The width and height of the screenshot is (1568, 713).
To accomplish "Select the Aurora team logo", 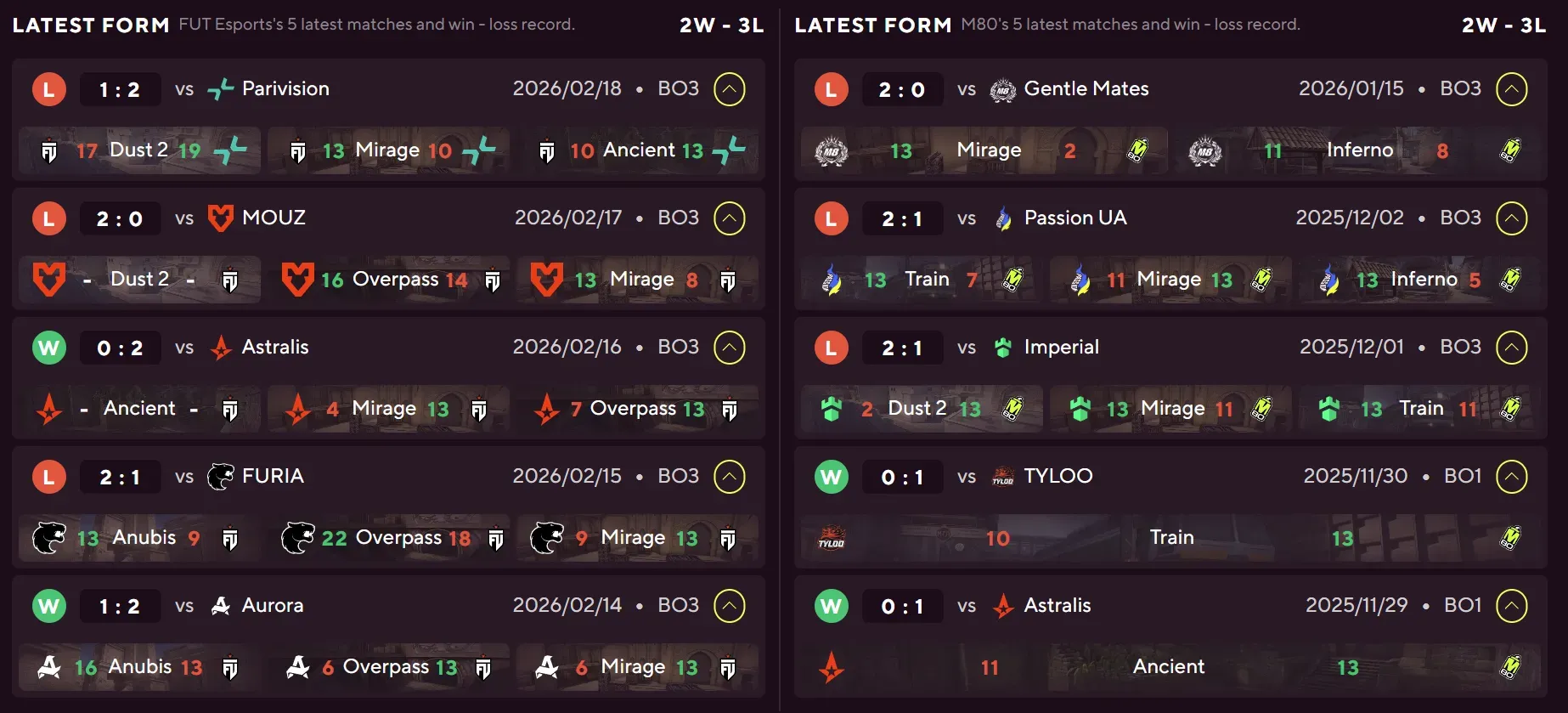I will (222, 606).
